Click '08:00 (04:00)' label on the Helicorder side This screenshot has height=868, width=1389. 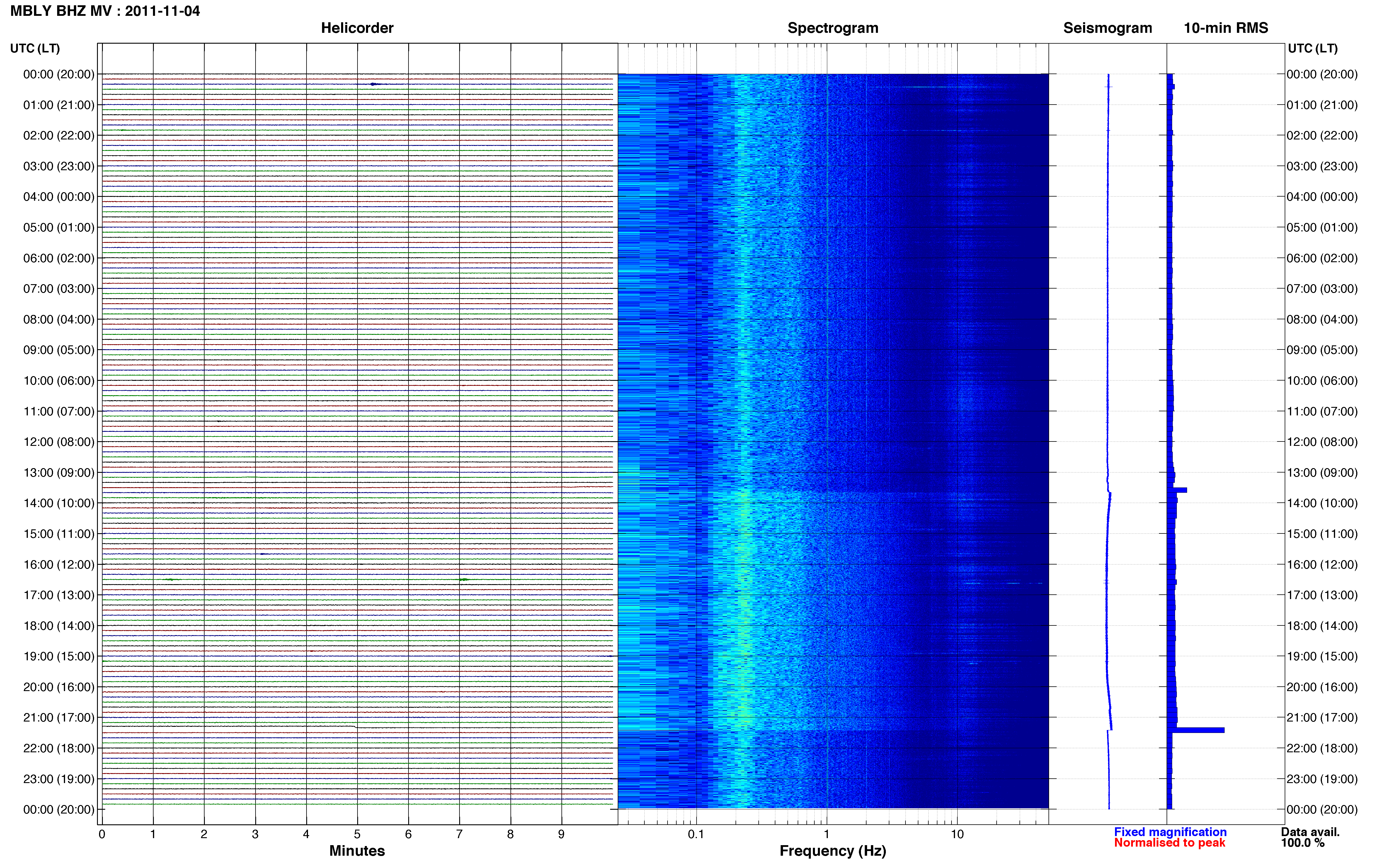click(x=59, y=320)
